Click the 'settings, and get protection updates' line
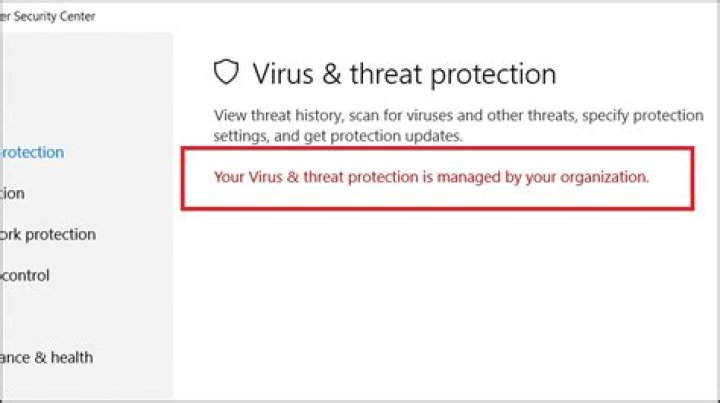Image resolution: width=720 pixels, height=403 pixels. click(x=338, y=136)
